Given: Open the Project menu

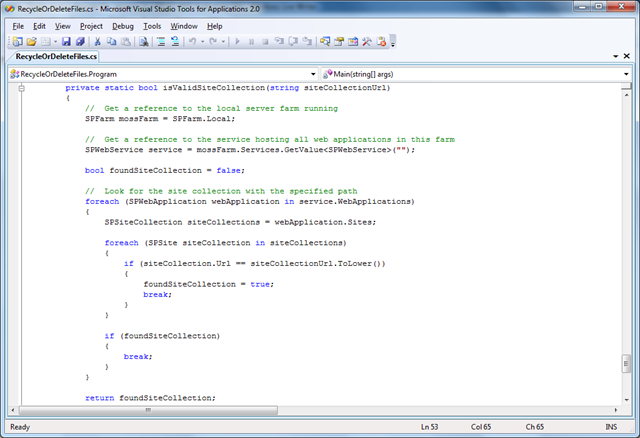Looking at the screenshot, I should pos(91,25).
